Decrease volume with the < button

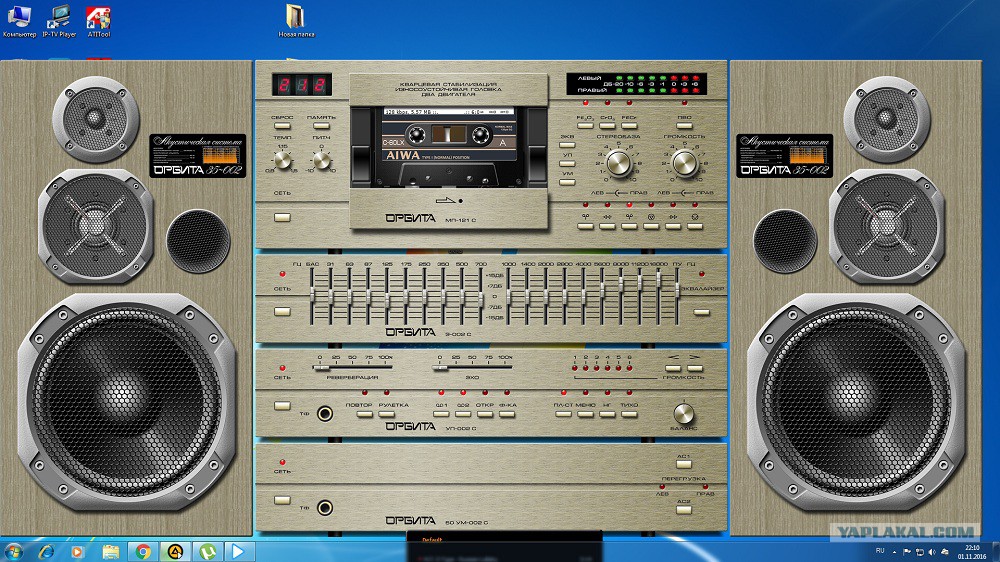point(673,368)
